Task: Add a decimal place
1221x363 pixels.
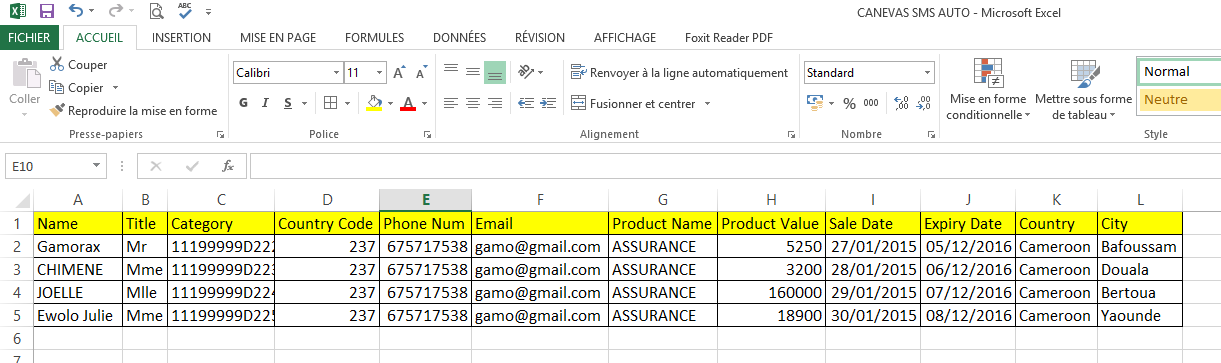Action: tap(900, 103)
